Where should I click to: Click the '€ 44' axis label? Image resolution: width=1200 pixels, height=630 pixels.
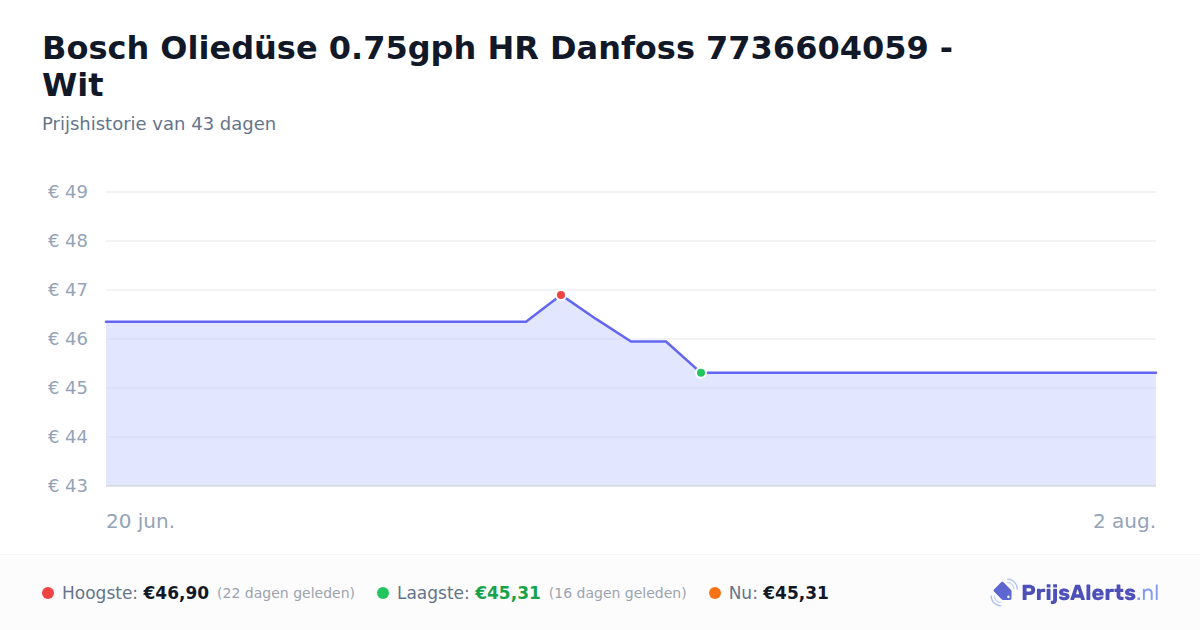click(x=68, y=437)
